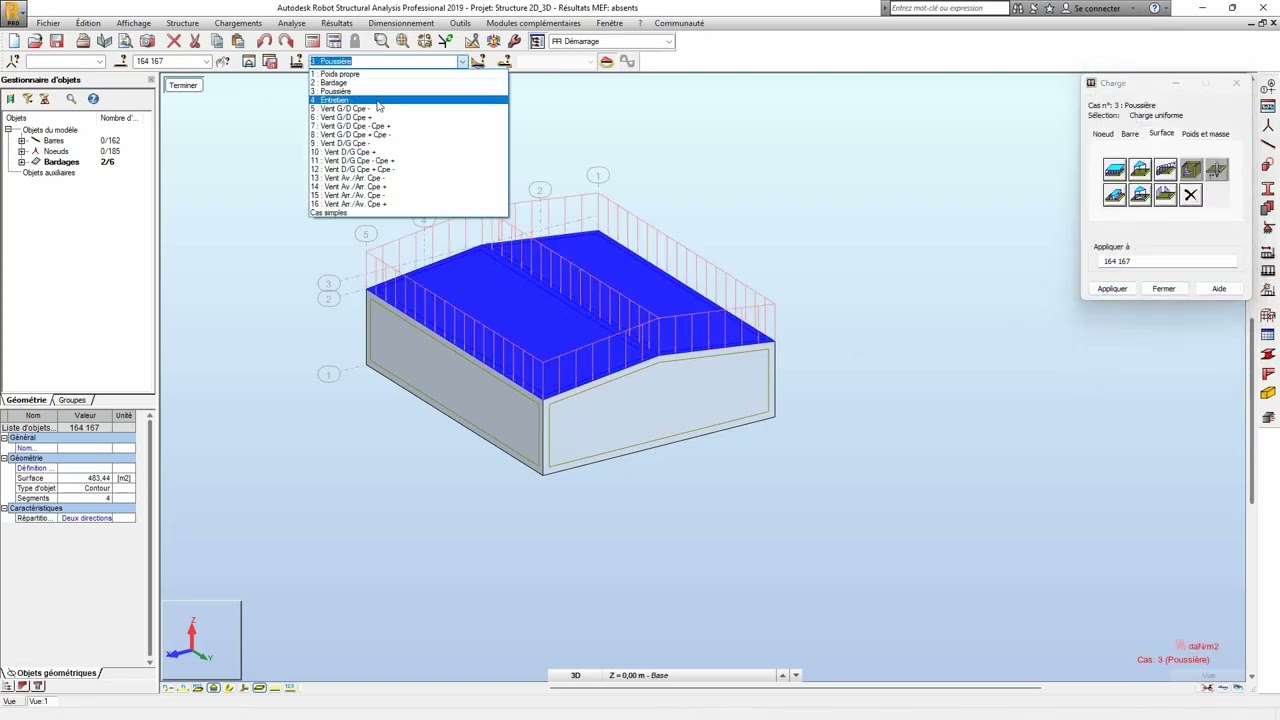The height and width of the screenshot is (720, 1280).
Task: Select load case 2 : Bardage
Action: click(408, 83)
